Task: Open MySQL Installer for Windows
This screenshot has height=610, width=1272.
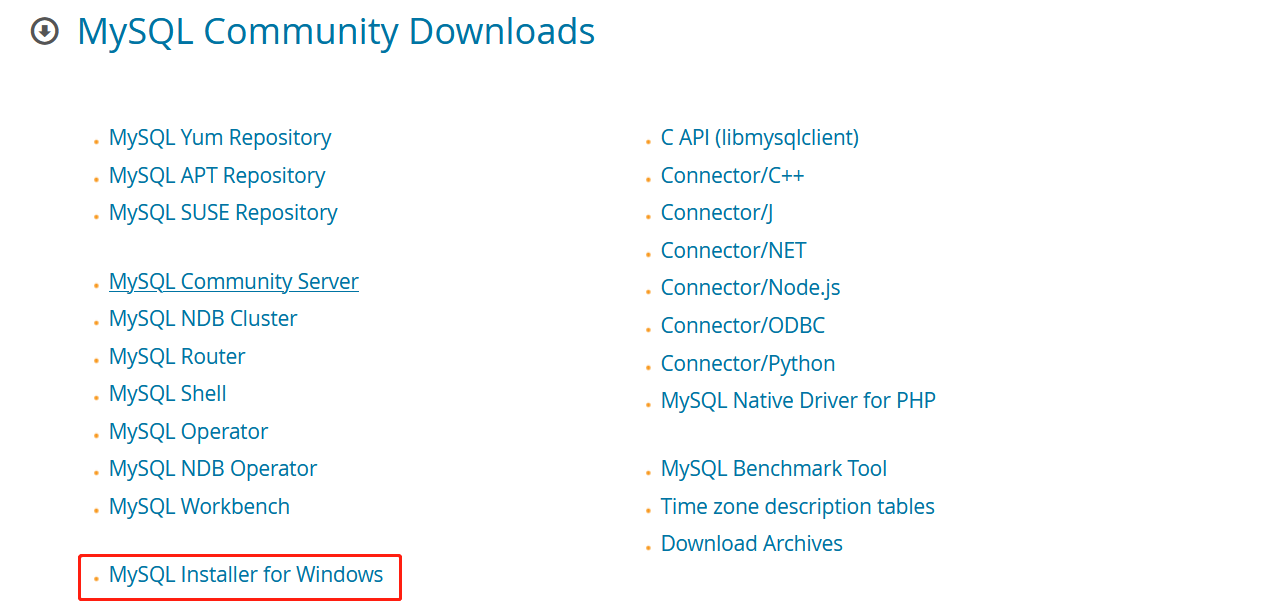Action: [246, 575]
